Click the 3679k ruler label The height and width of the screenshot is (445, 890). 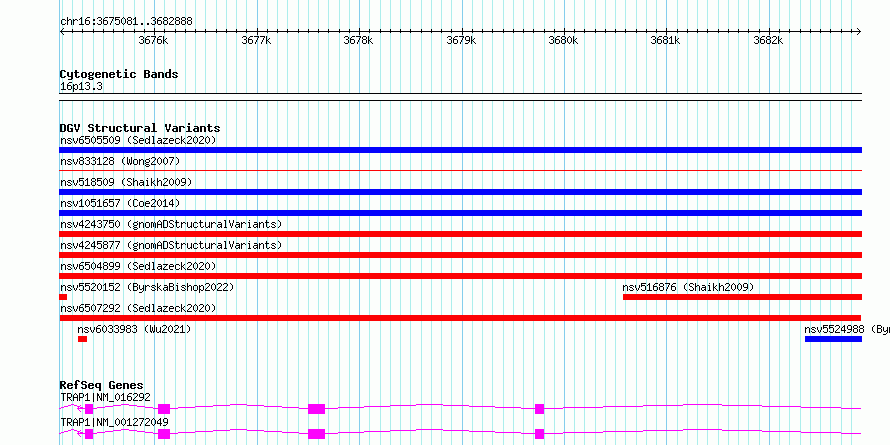[461, 40]
